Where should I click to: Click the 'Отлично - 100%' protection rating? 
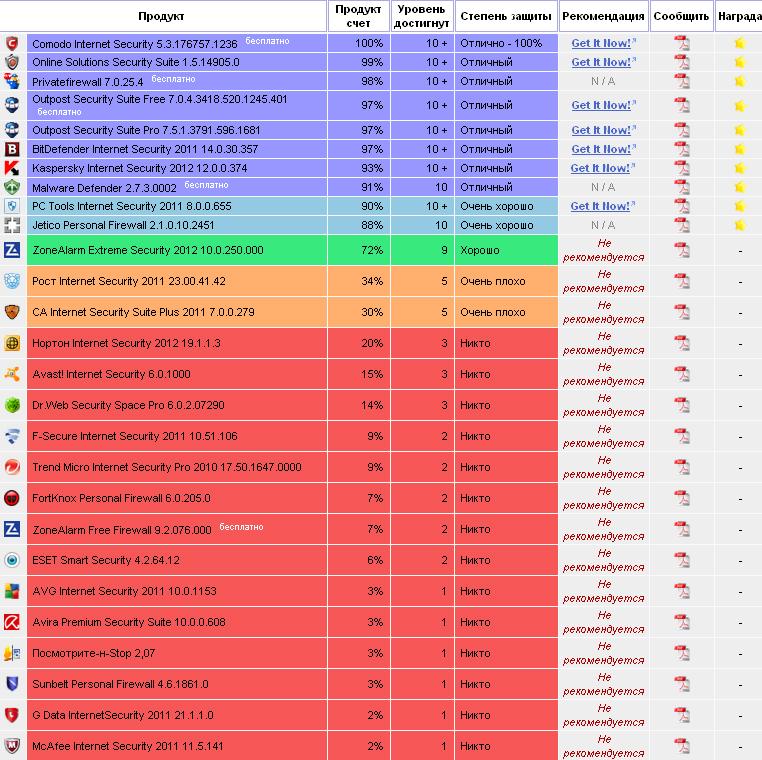(501, 43)
